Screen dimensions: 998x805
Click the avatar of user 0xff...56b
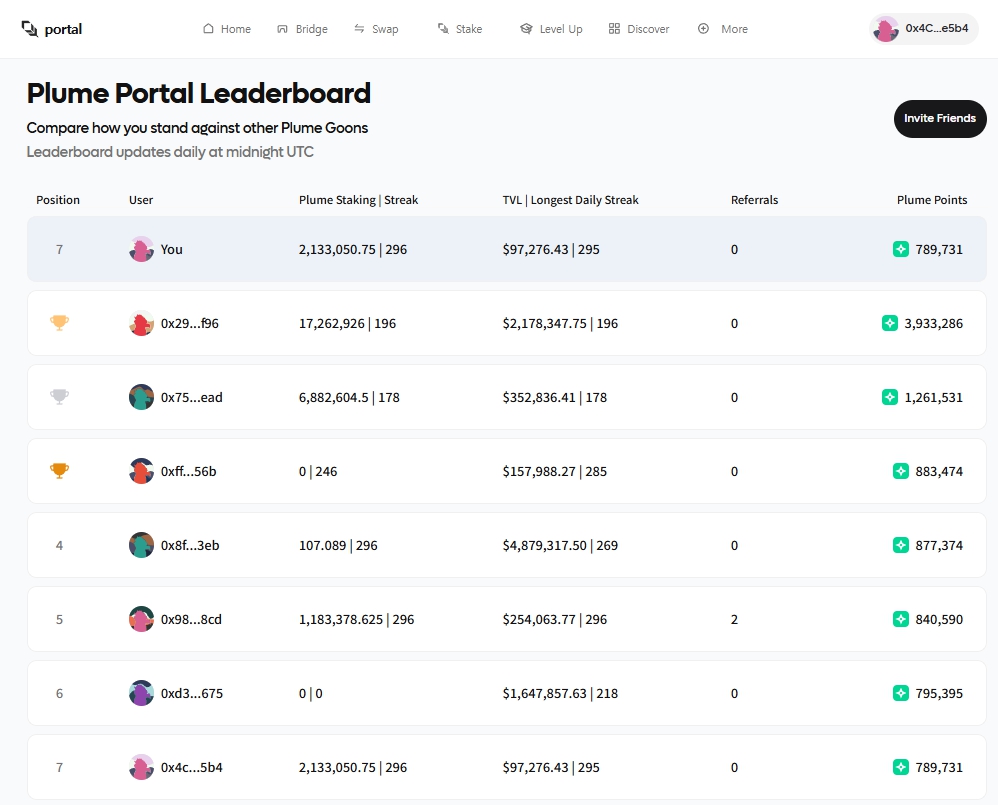pyautogui.click(x=141, y=471)
